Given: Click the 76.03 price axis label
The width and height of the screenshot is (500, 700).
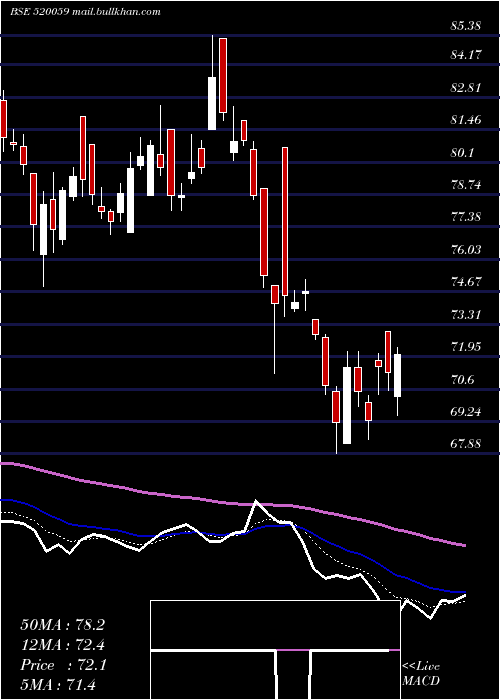Looking at the screenshot, I should [x=466, y=249].
